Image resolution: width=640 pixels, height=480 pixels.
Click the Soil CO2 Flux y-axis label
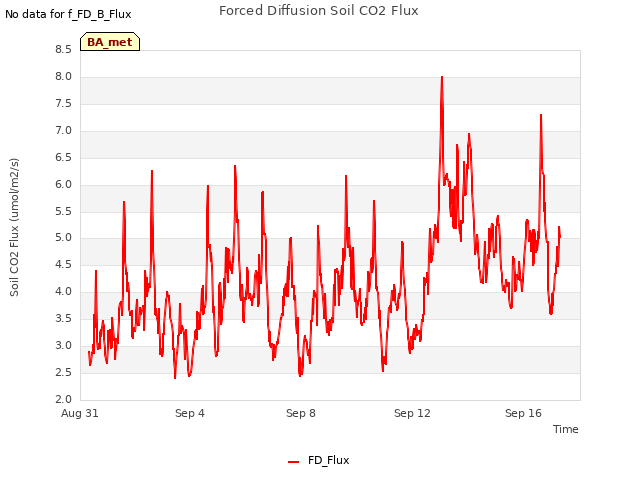point(14,227)
